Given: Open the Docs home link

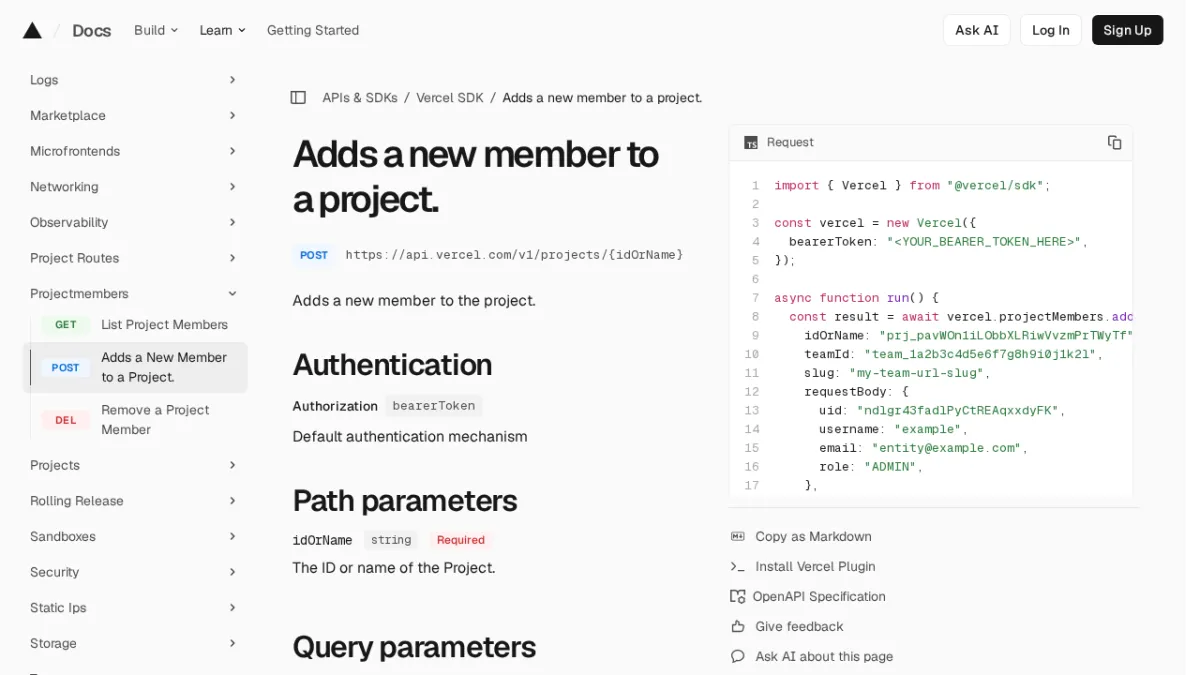Looking at the screenshot, I should pyautogui.click(x=92, y=30).
